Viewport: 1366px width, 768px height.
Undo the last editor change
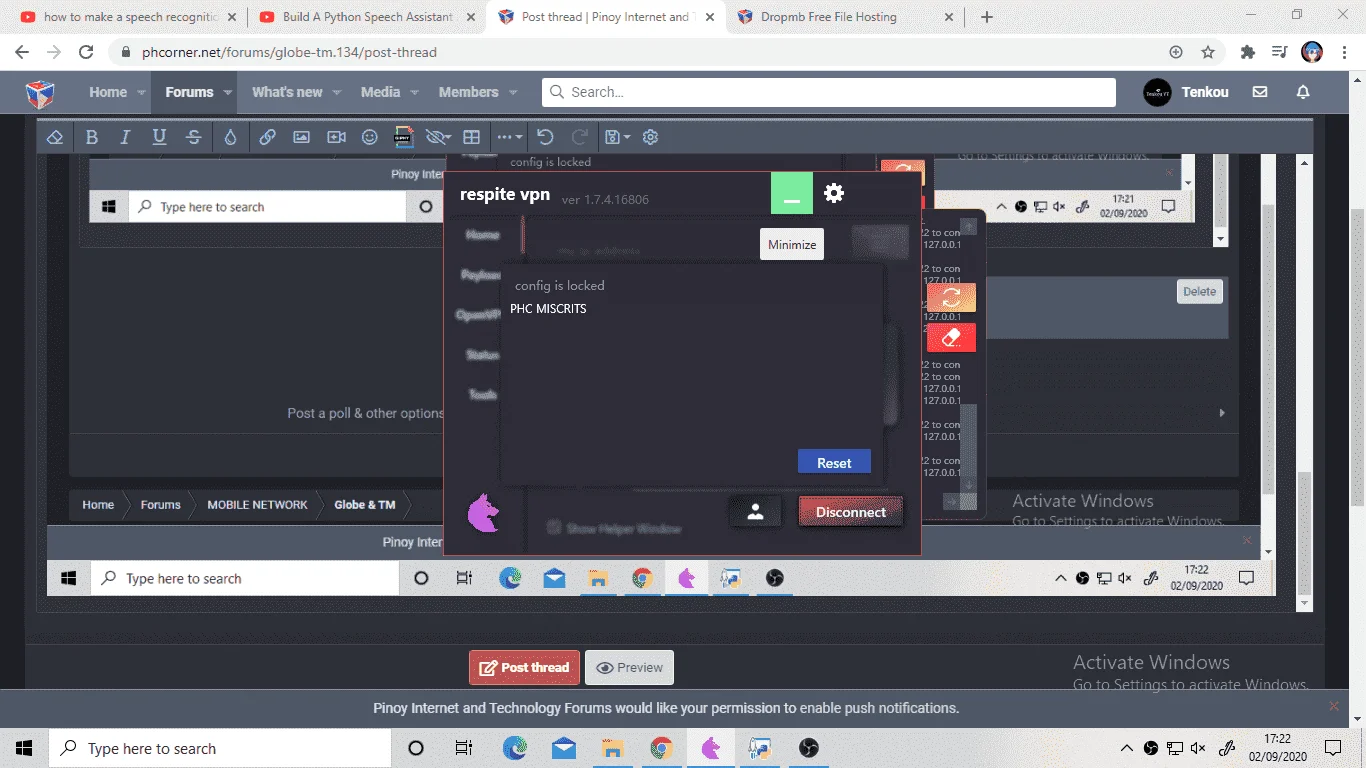545,137
